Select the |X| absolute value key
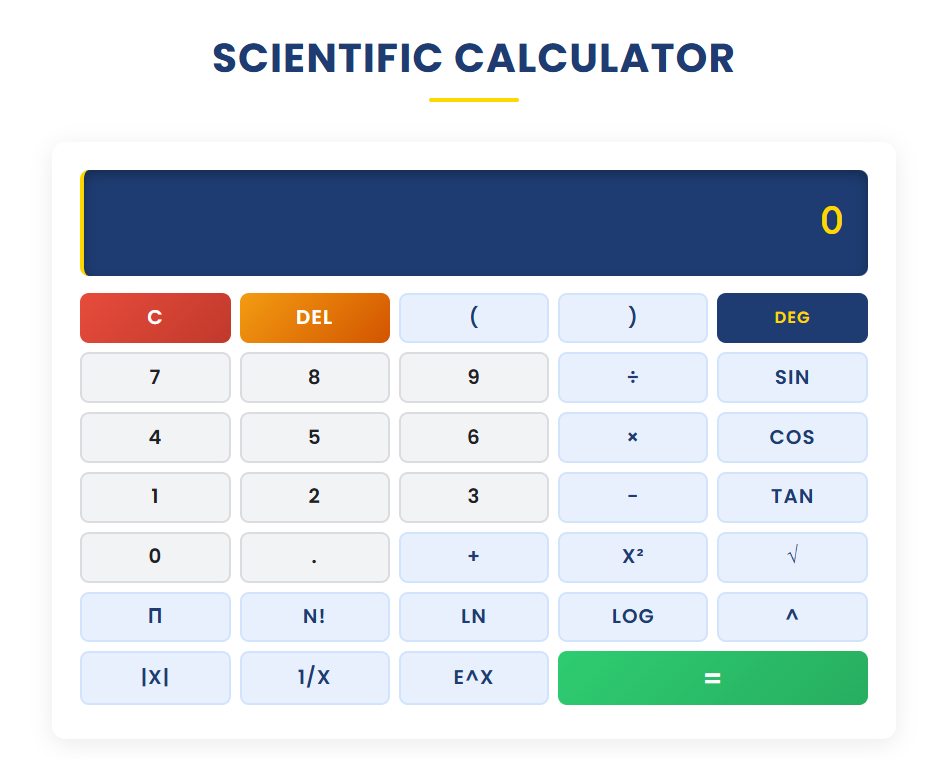The width and height of the screenshot is (944, 759). tap(155, 677)
